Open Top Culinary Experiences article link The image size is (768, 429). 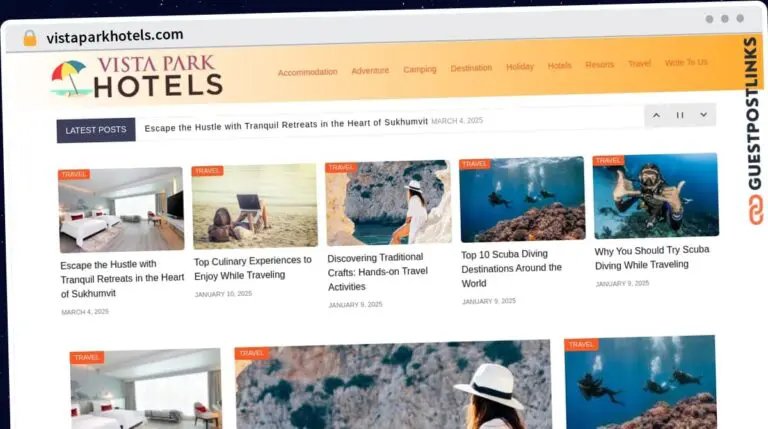[x=253, y=267]
